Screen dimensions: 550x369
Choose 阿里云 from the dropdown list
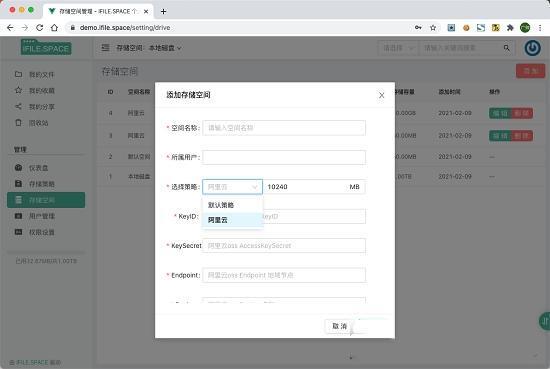tap(232, 220)
